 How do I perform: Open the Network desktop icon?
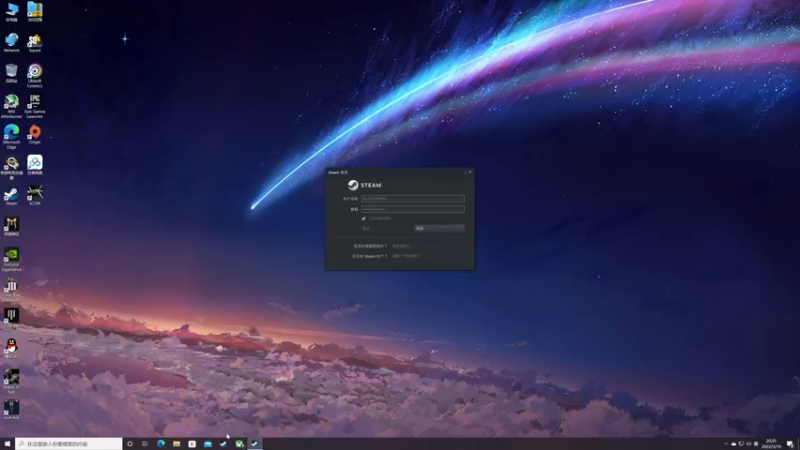click(11, 42)
